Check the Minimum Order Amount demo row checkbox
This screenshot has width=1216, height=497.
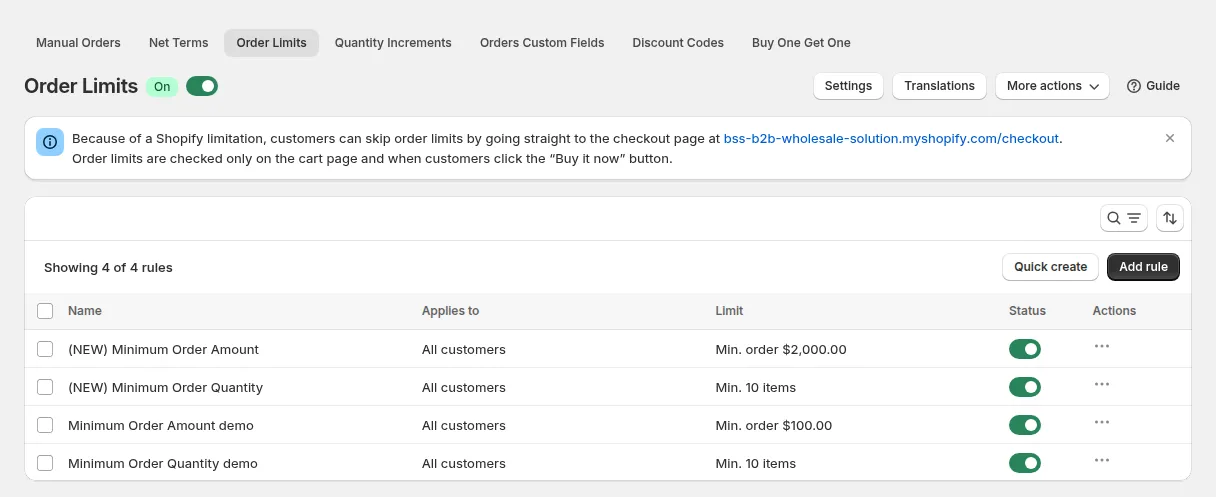45,425
